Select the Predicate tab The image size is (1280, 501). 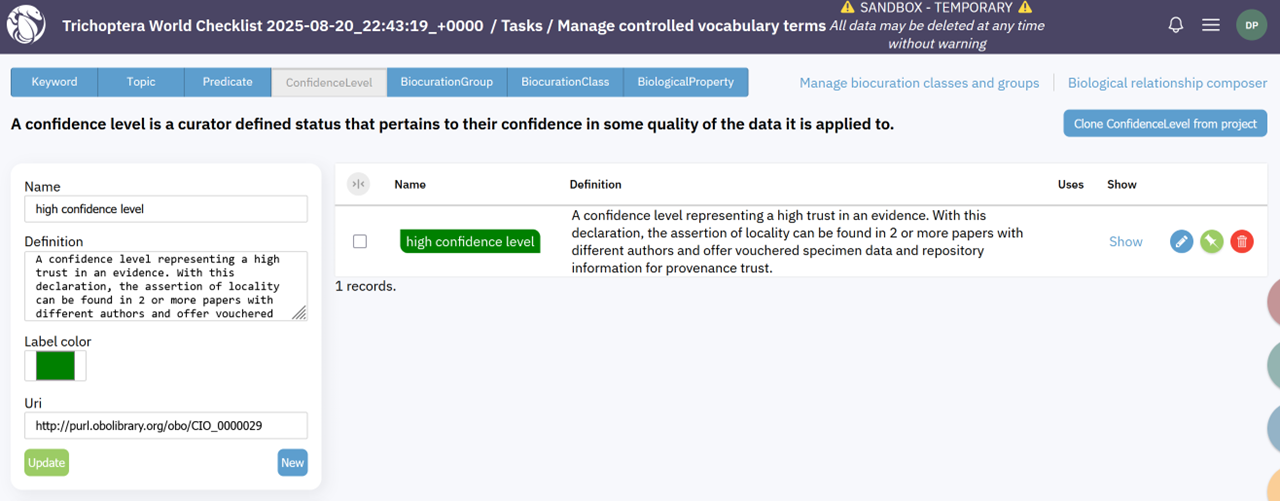(x=228, y=82)
